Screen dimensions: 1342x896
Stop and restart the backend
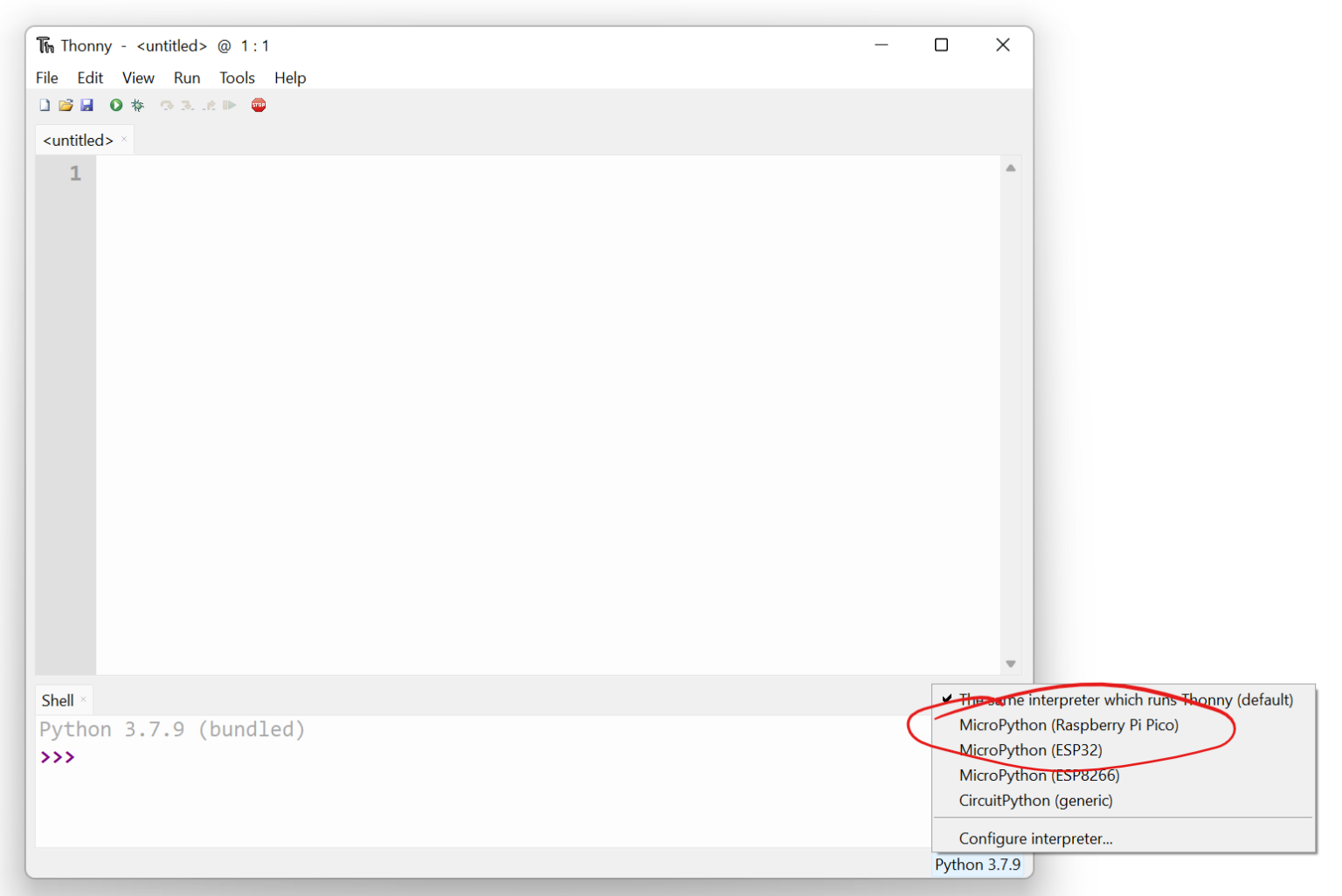tap(258, 105)
